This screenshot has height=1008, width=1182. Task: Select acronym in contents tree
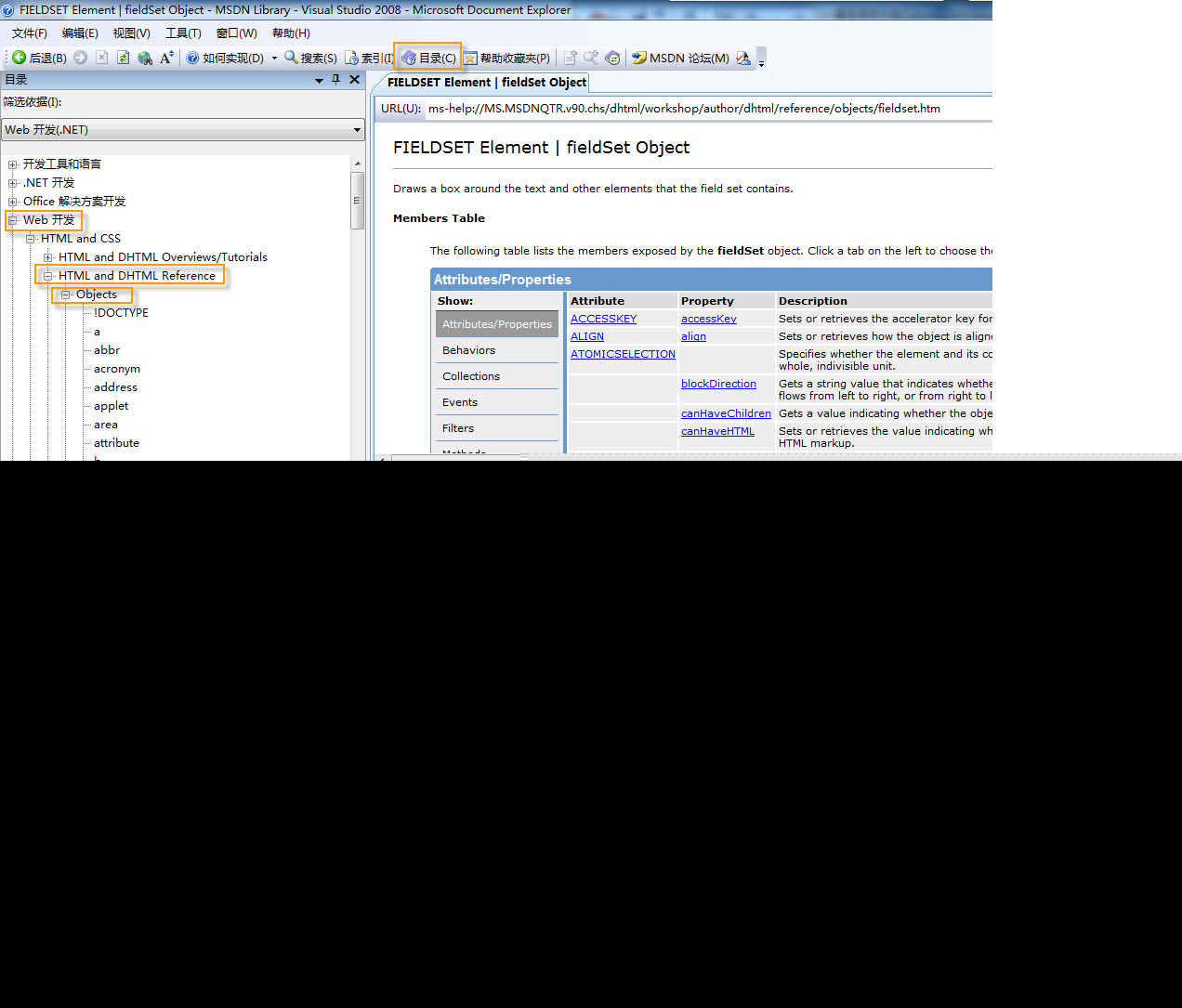pyautogui.click(x=117, y=369)
